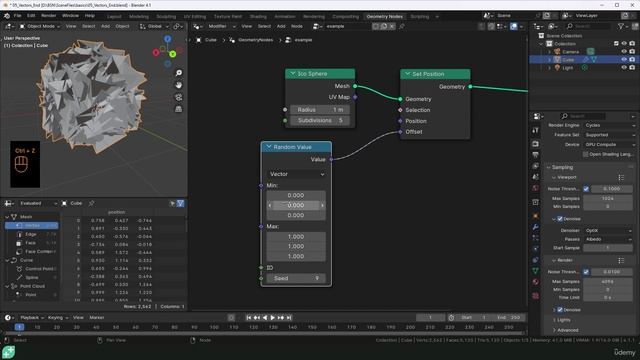Click the Render sampling presets list icon

(621, 260)
